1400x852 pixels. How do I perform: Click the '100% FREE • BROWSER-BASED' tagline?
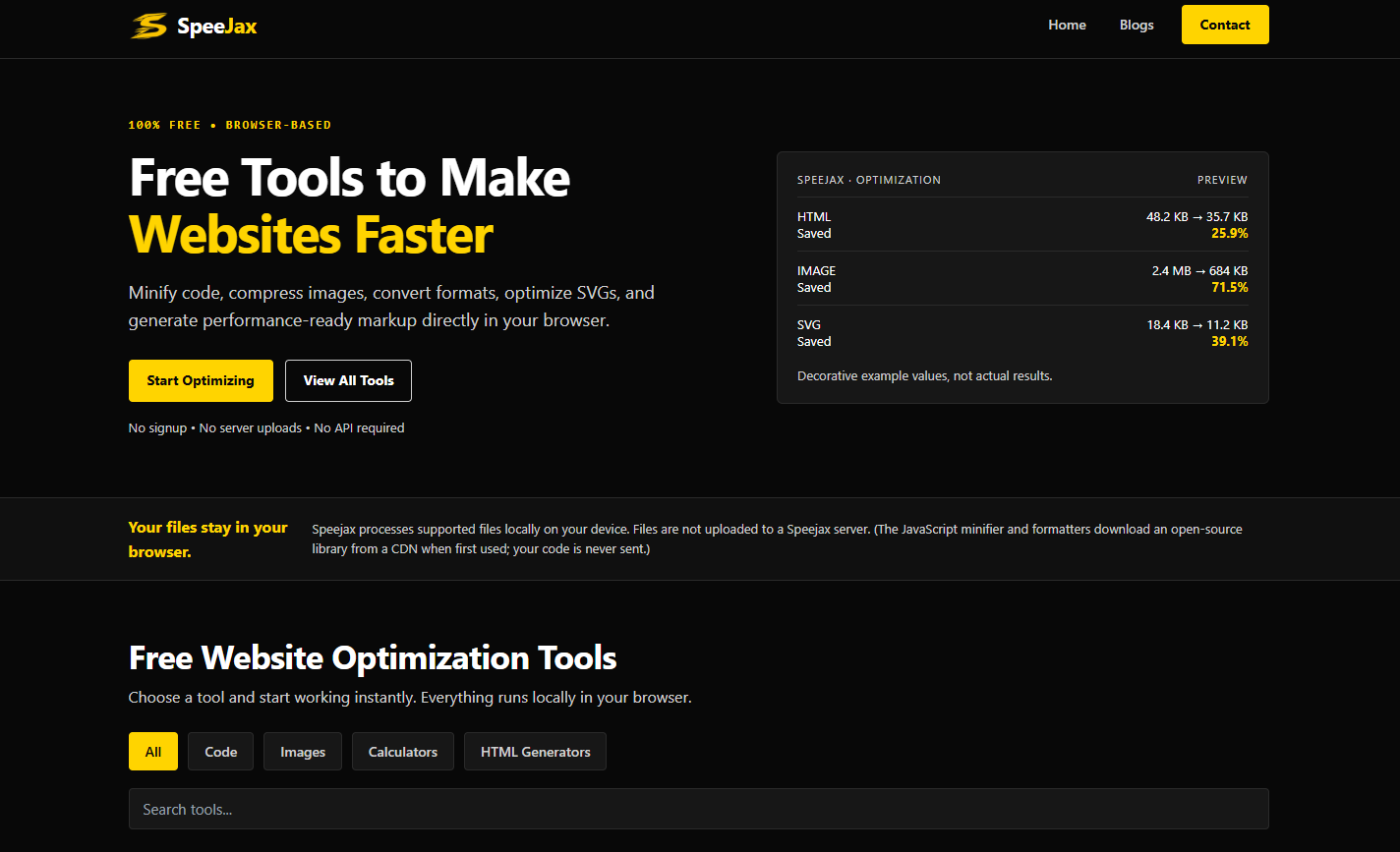point(230,125)
